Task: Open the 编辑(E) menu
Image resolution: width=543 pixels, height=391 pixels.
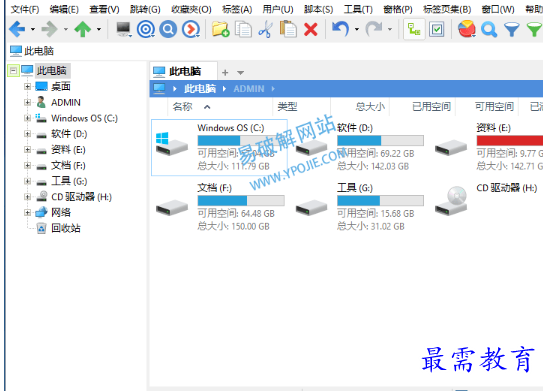Action: (64, 9)
